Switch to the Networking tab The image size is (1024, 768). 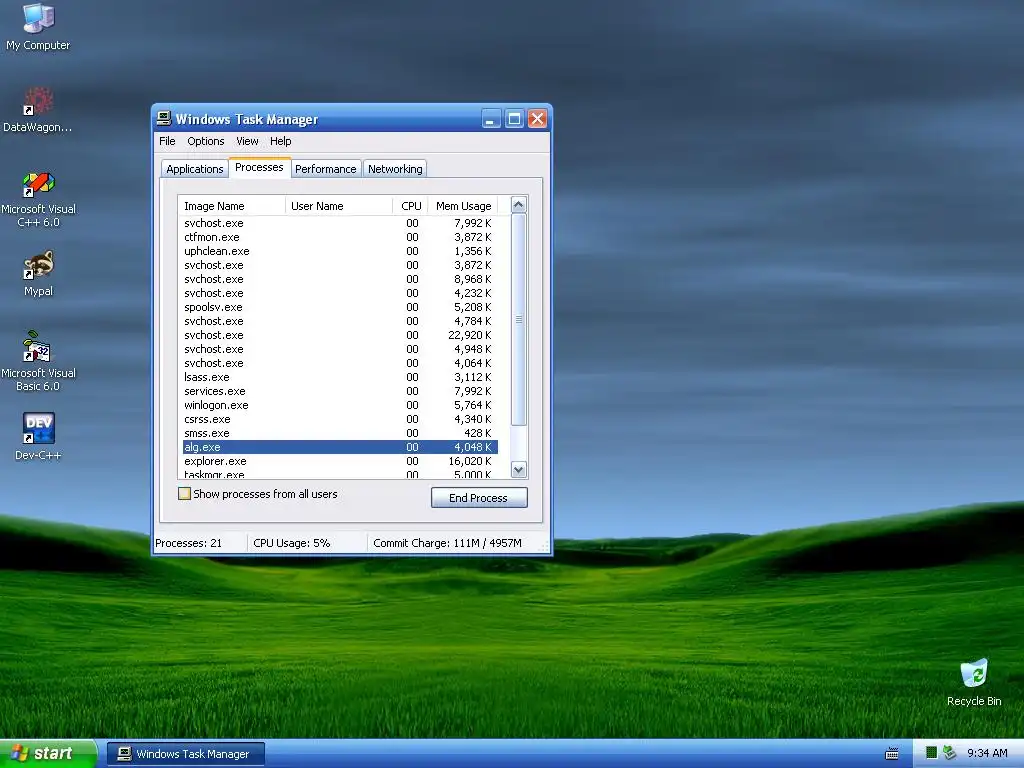pyautogui.click(x=395, y=168)
